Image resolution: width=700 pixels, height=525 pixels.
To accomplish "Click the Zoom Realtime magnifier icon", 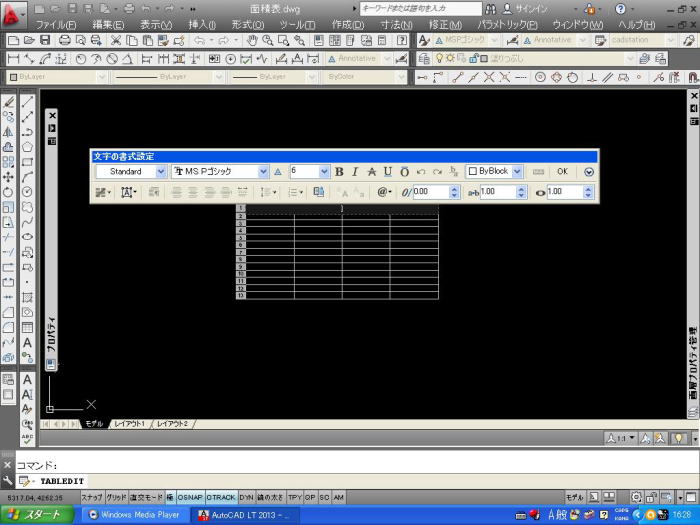I will (x=268, y=41).
